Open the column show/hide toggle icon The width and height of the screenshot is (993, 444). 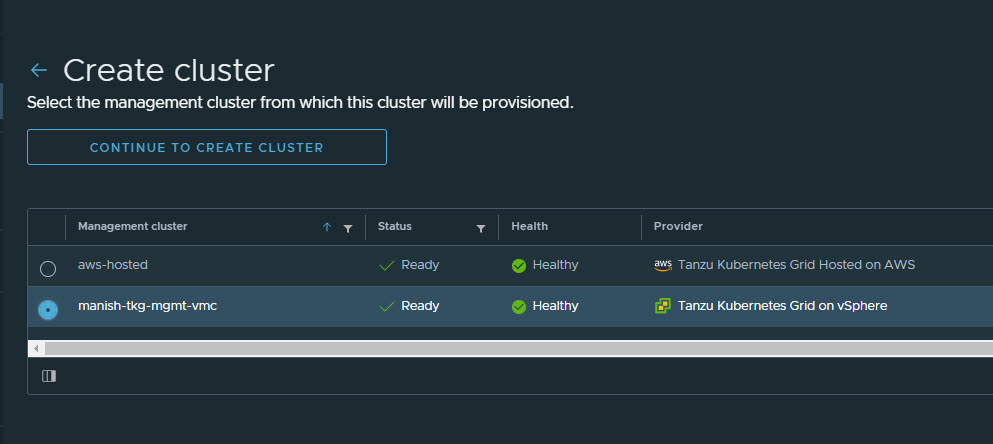click(x=49, y=376)
